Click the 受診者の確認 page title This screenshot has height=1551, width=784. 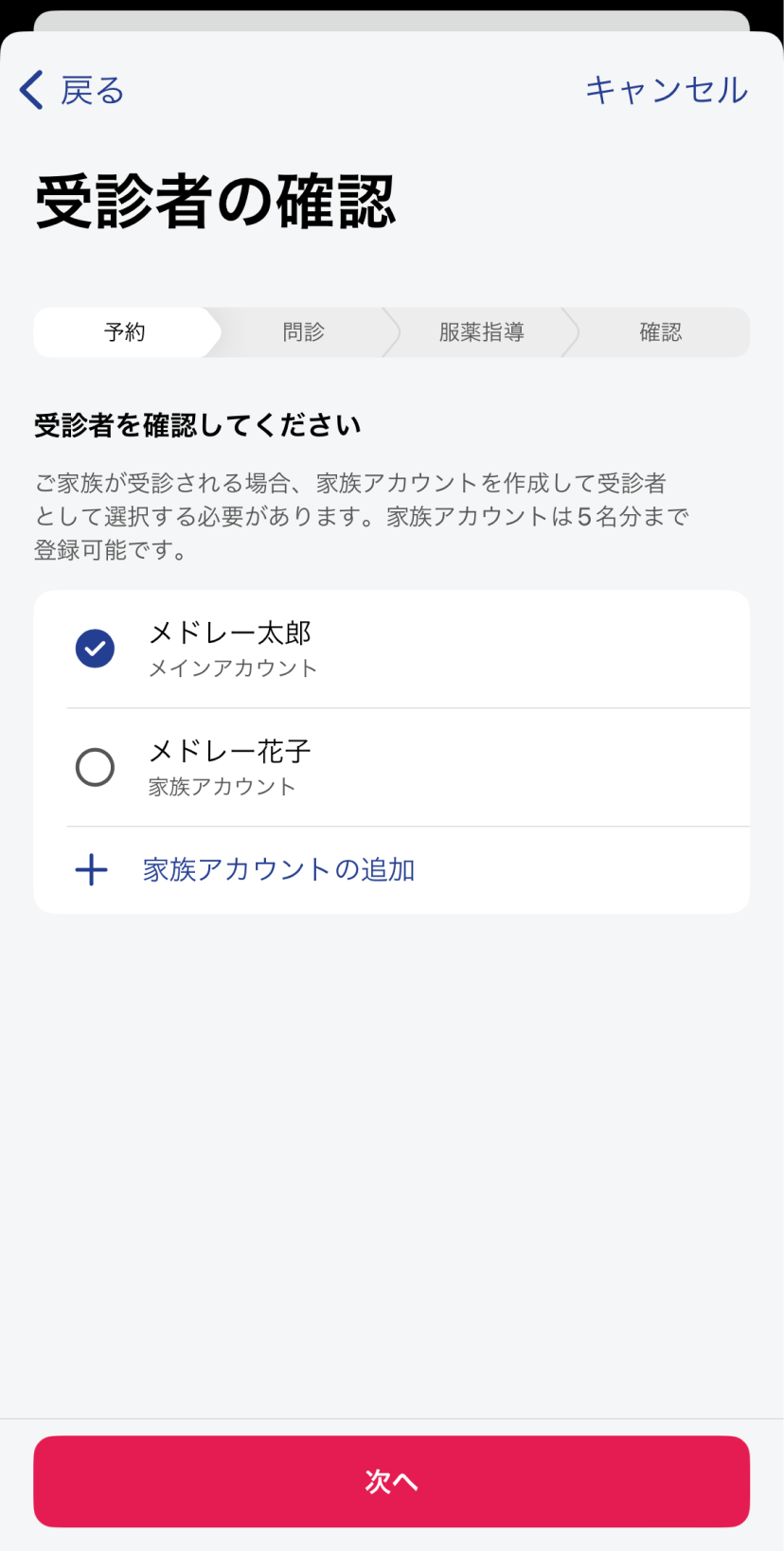coord(215,201)
